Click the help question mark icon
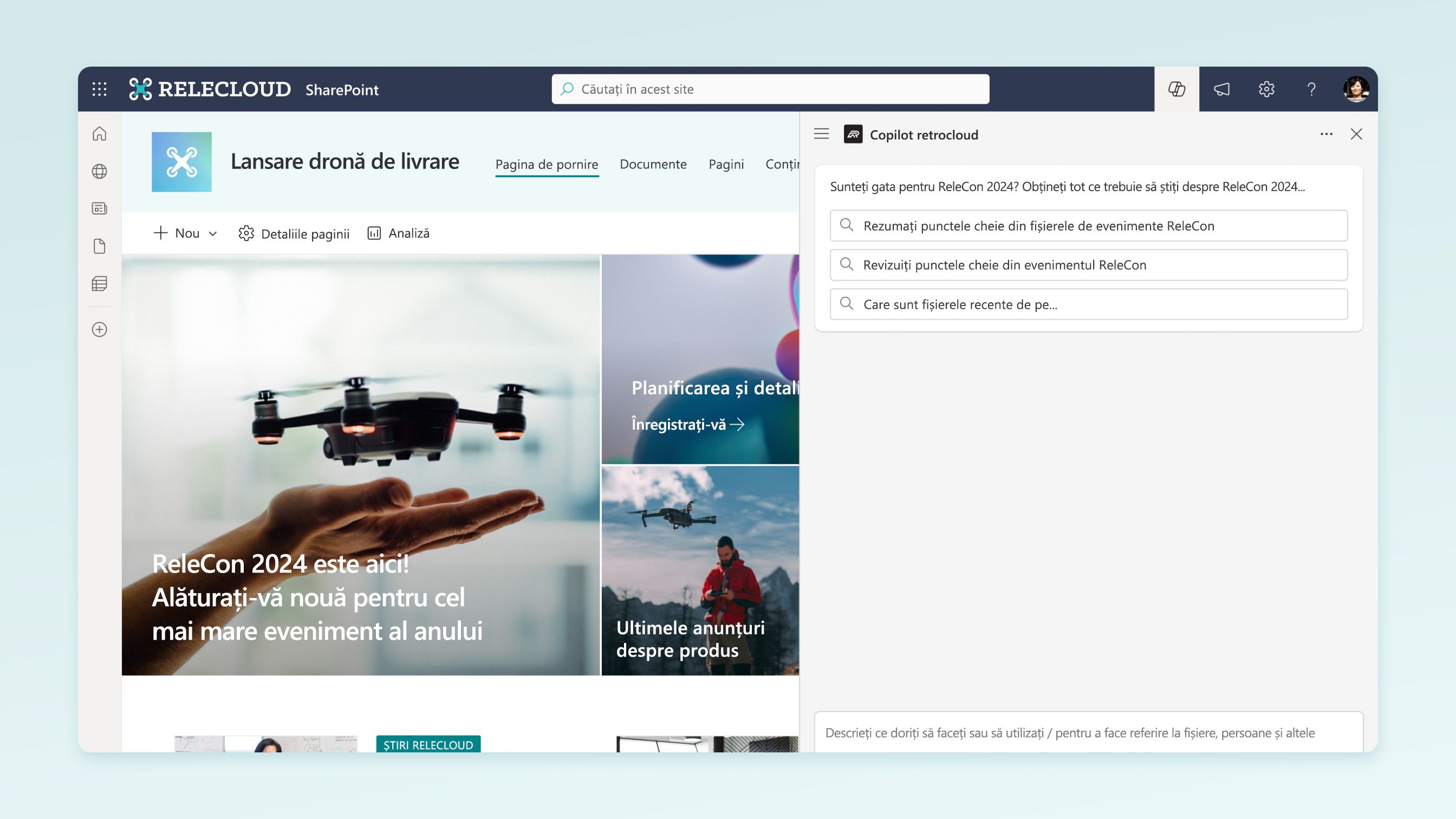 [1311, 89]
